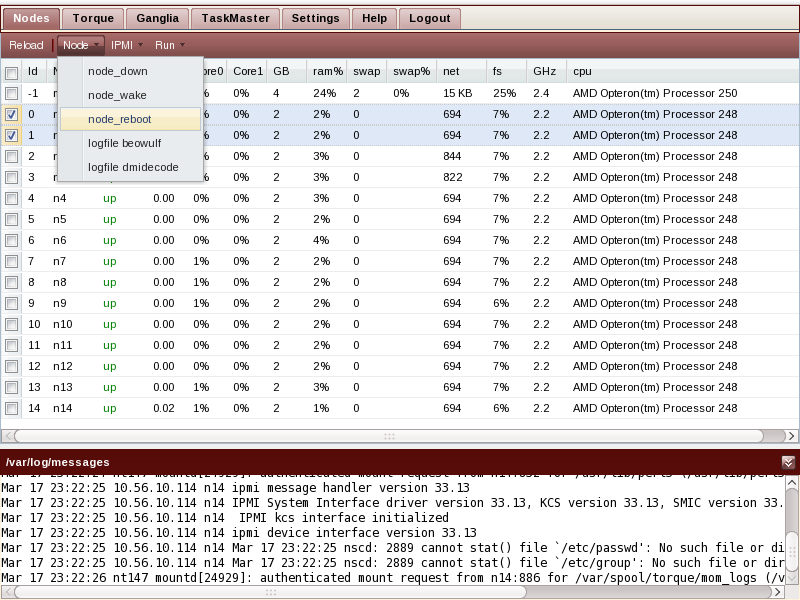Click the 'ipmi message handler version' log line
This screenshot has height=600, width=800.
235,488
